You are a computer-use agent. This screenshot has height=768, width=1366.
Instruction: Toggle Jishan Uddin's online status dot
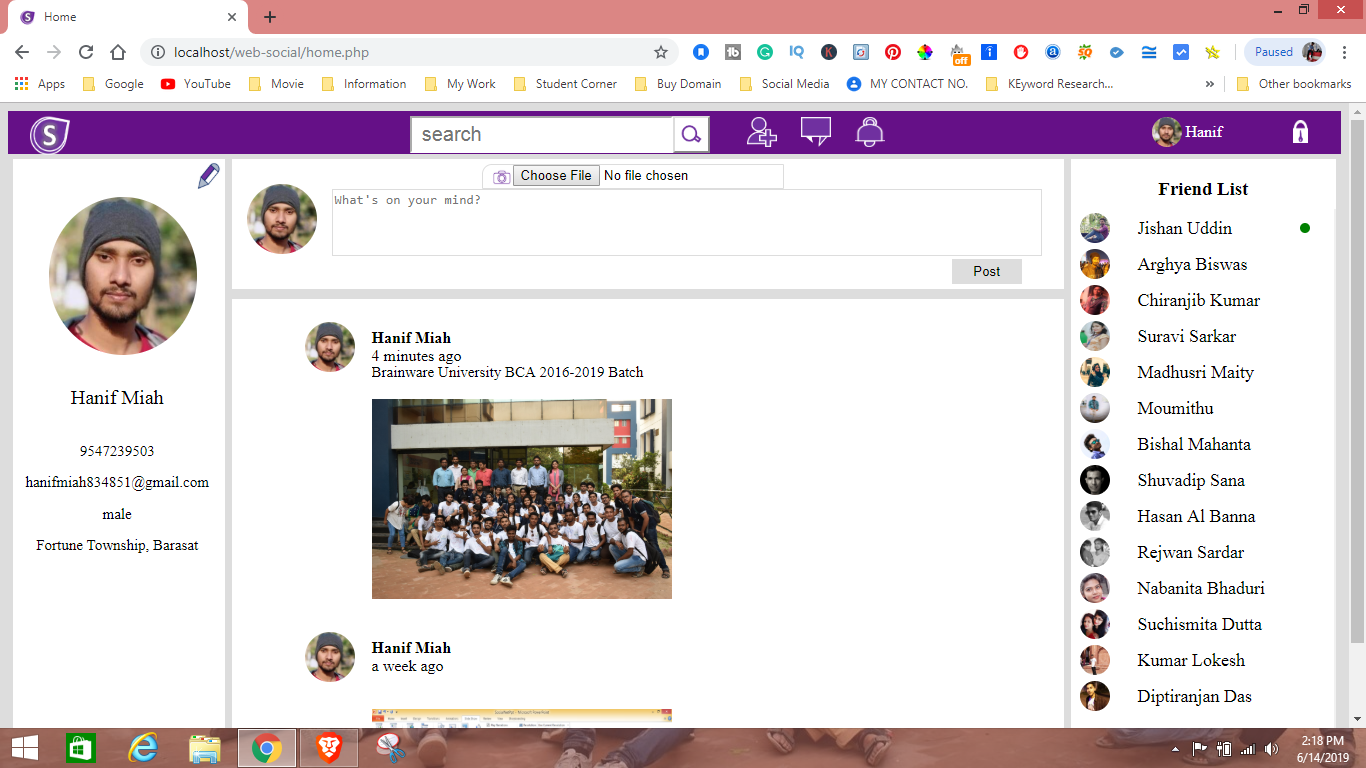(x=1306, y=228)
